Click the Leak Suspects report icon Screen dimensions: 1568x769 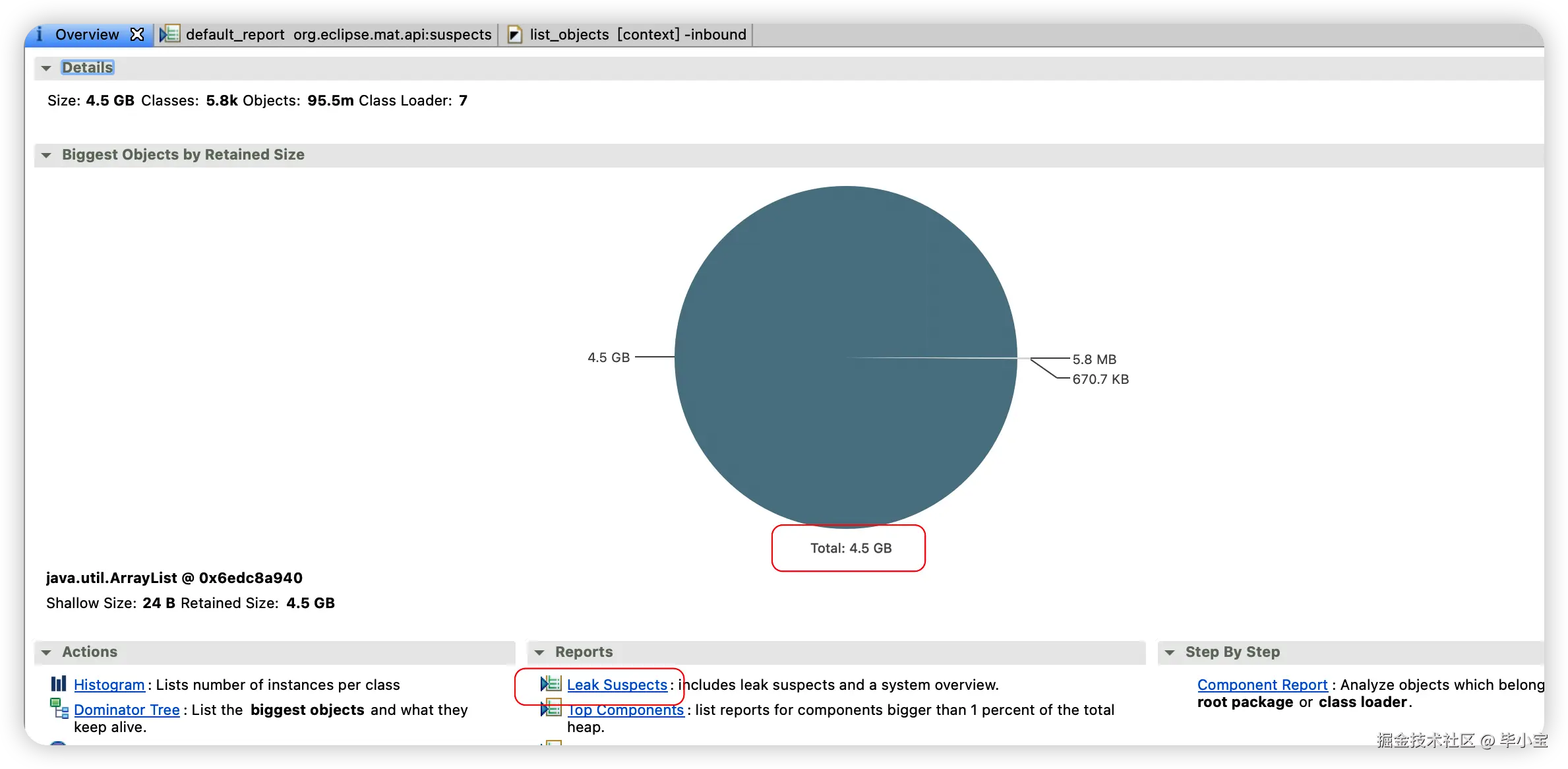551,684
